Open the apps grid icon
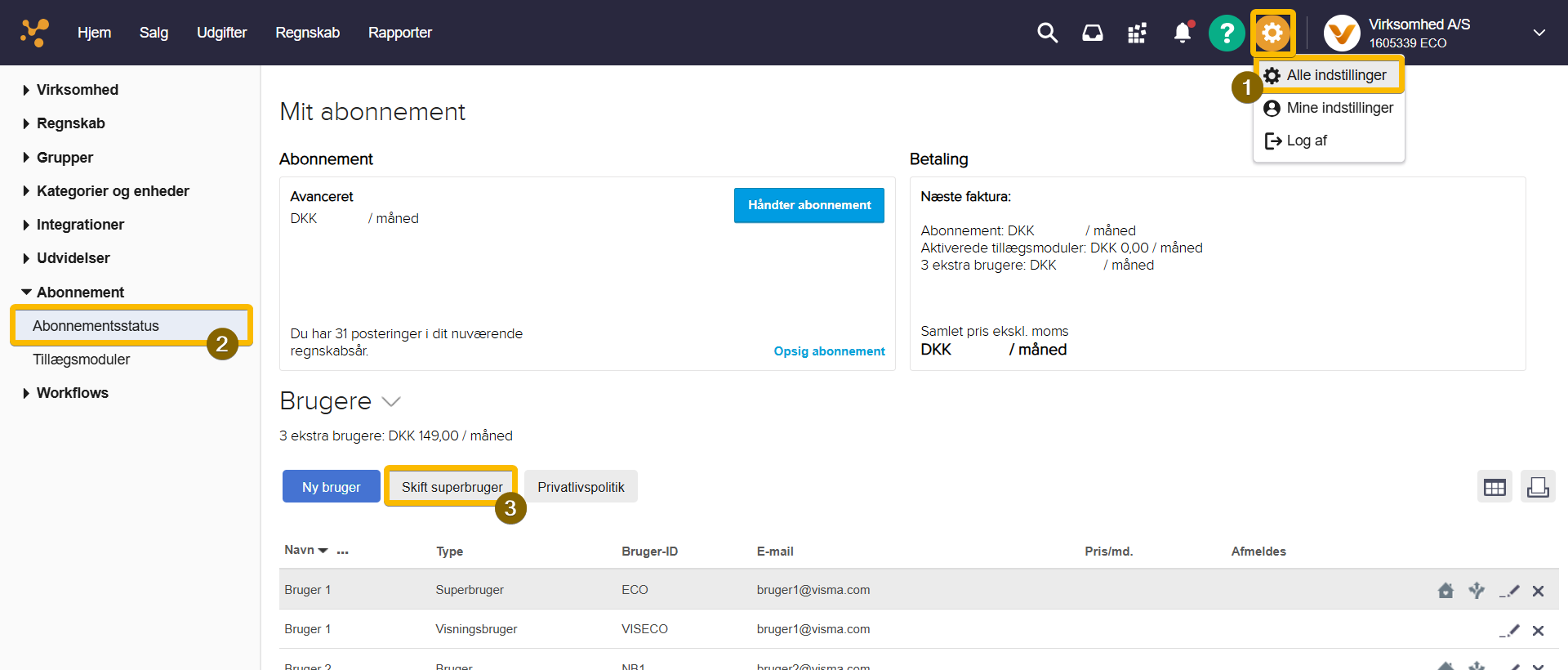This screenshot has height=670, width=1568. tap(1137, 33)
